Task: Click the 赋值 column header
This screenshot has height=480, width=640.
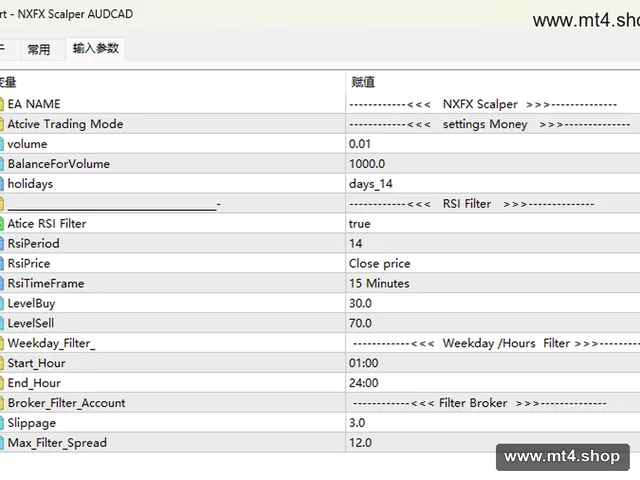Action: pyautogui.click(x=363, y=82)
